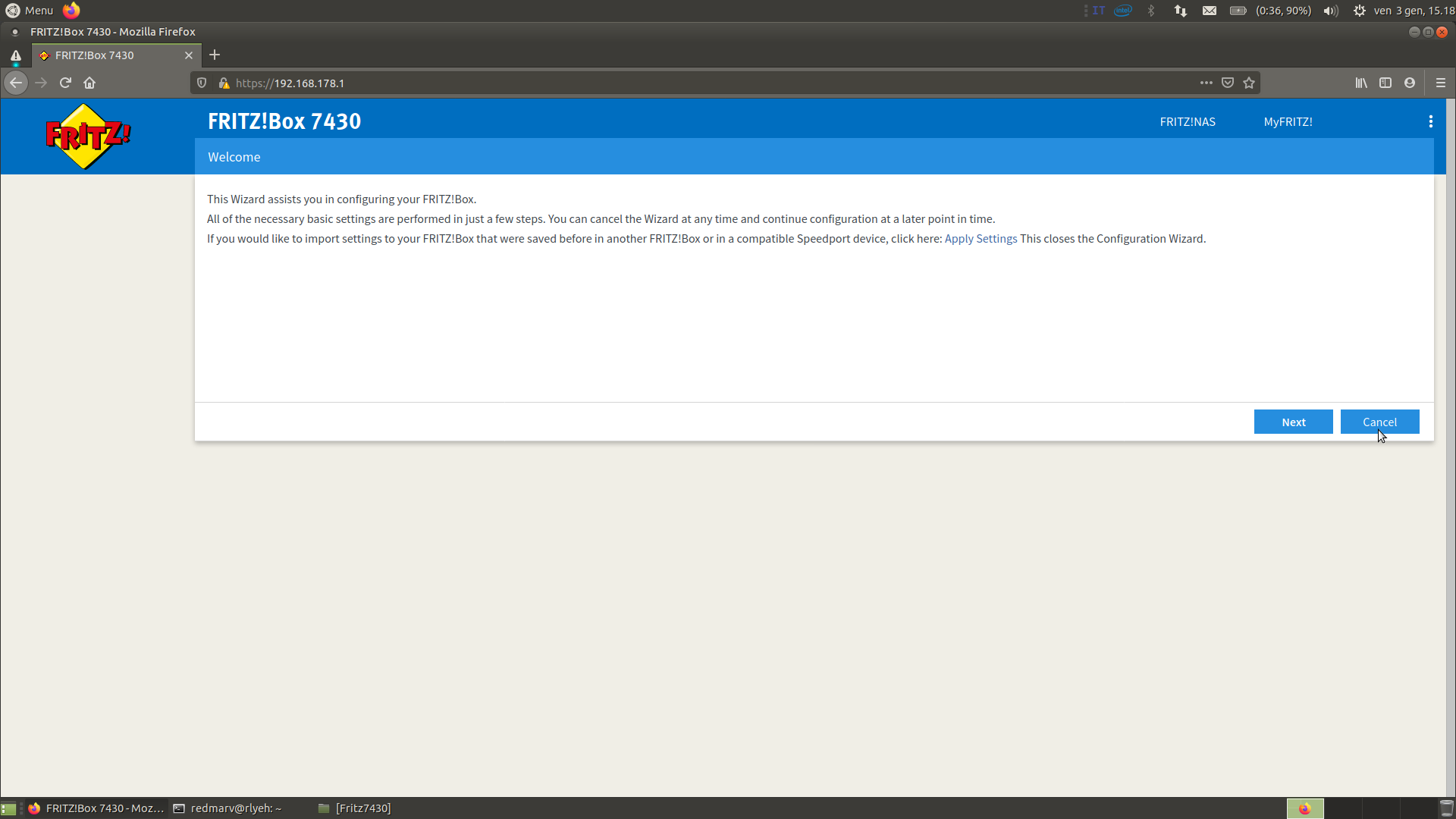Open the Firefox account icon
Image resolution: width=1456 pixels, height=819 pixels.
[1410, 83]
